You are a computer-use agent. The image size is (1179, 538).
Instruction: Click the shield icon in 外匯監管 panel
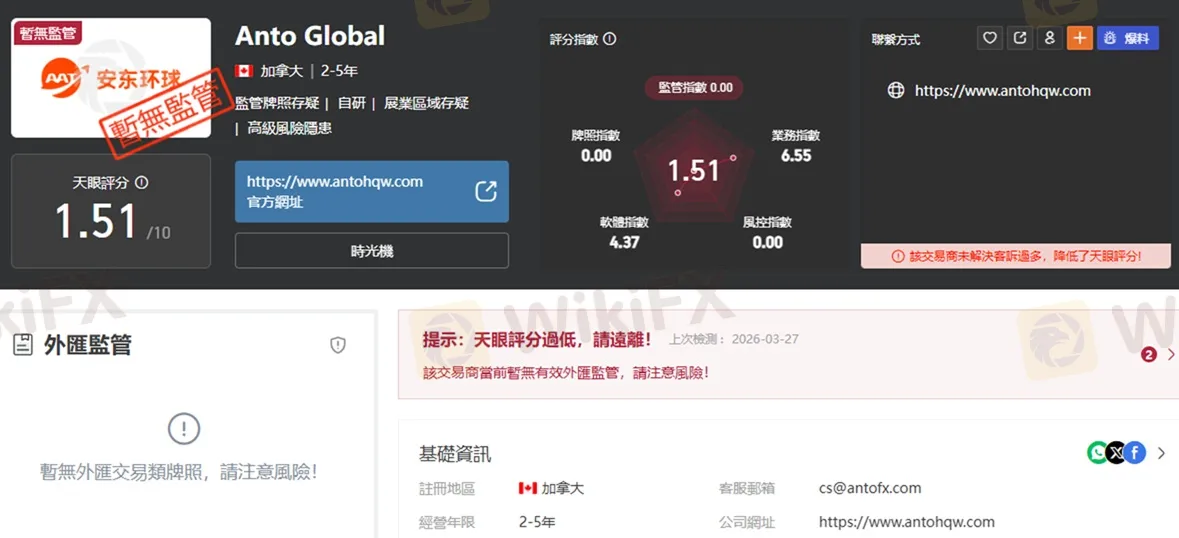tap(338, 345)
